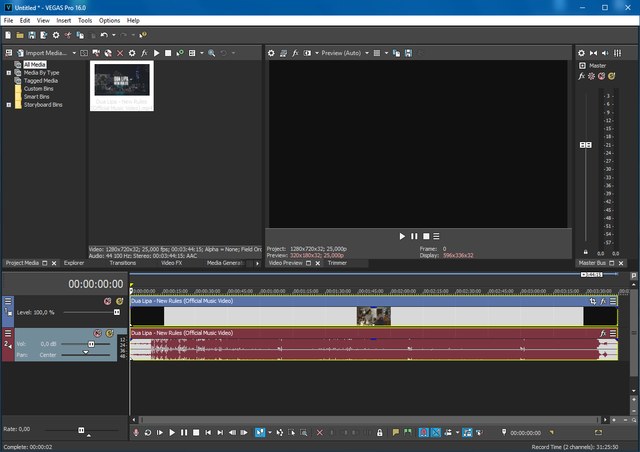Click the record microphone button in transport bar
This screenshot has height=452, width=640.
click(136, 432)
